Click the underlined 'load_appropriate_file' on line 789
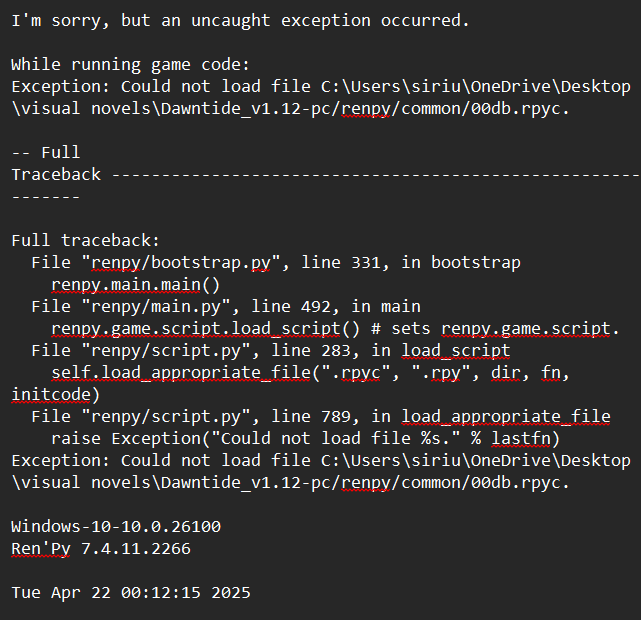641x620 pixels. coord(506,417)
